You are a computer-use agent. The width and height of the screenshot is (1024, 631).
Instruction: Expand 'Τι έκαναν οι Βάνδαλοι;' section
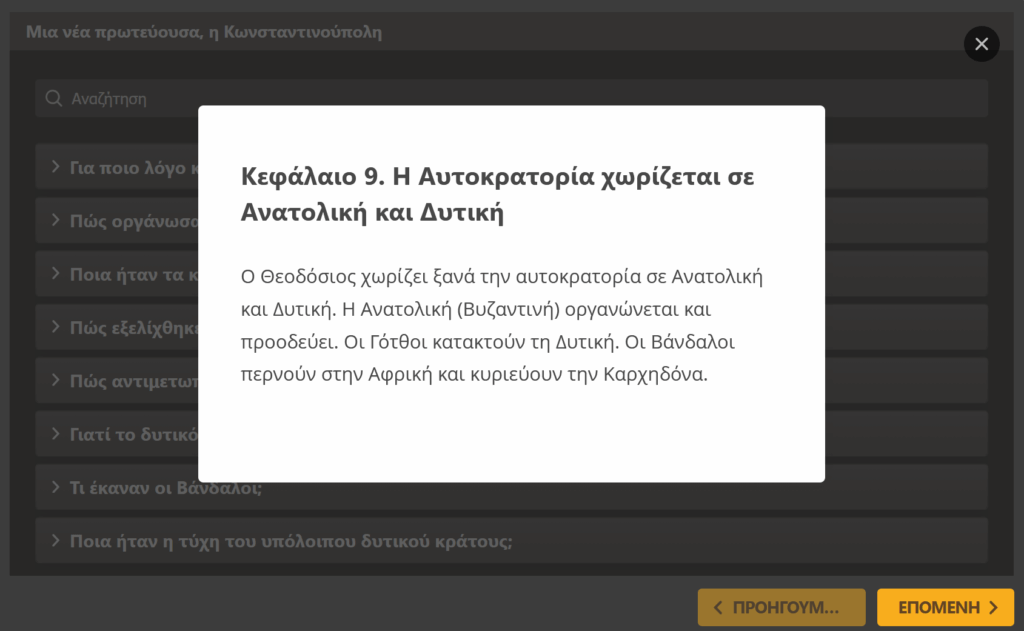click(166, 488)
